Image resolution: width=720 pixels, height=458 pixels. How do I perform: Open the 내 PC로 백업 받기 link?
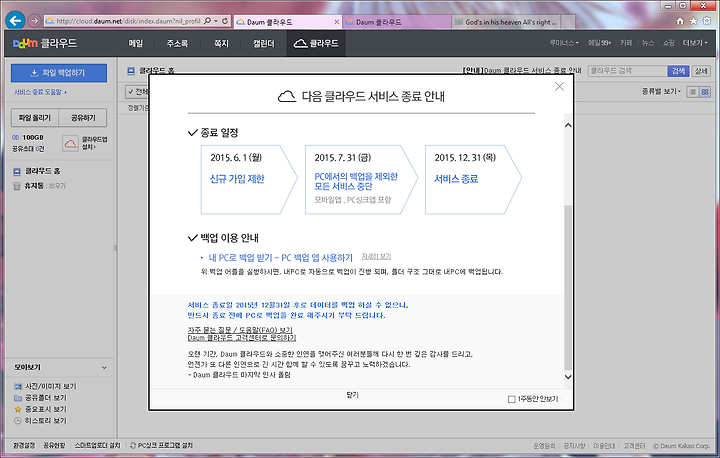(x=281, y=258)
